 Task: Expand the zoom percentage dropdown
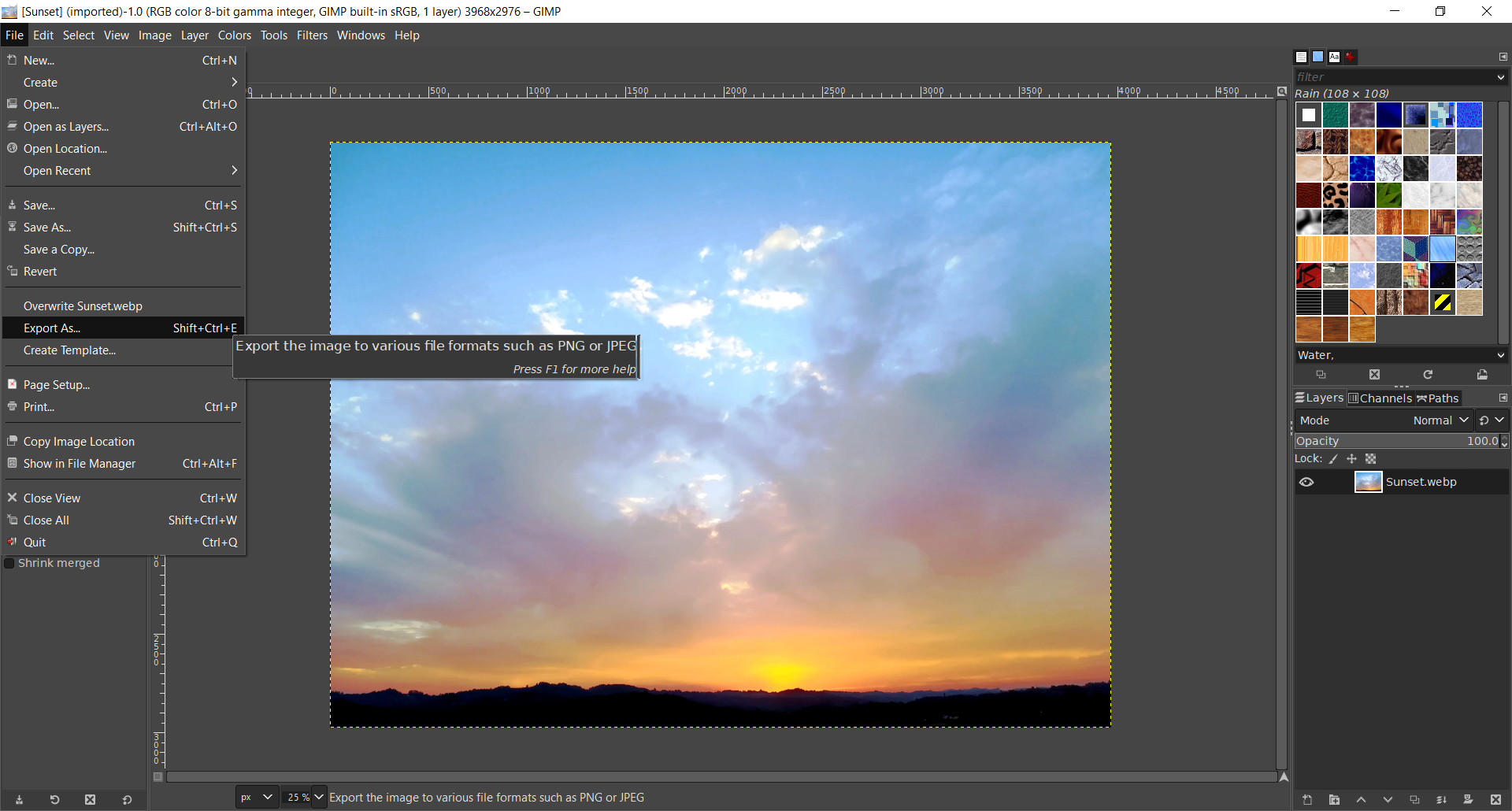[x=319, y=797]
